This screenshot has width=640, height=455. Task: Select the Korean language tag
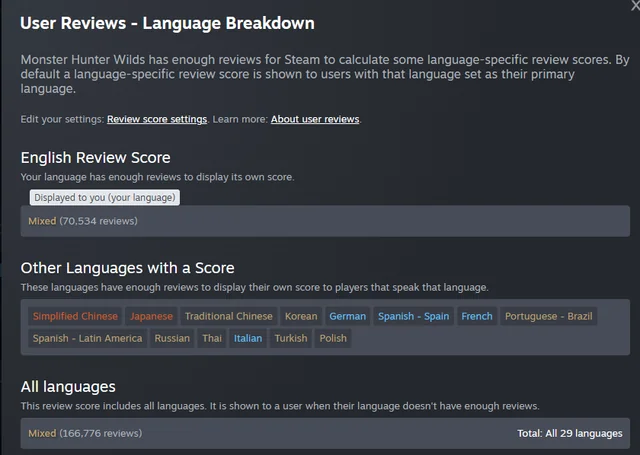coord(301,316)
